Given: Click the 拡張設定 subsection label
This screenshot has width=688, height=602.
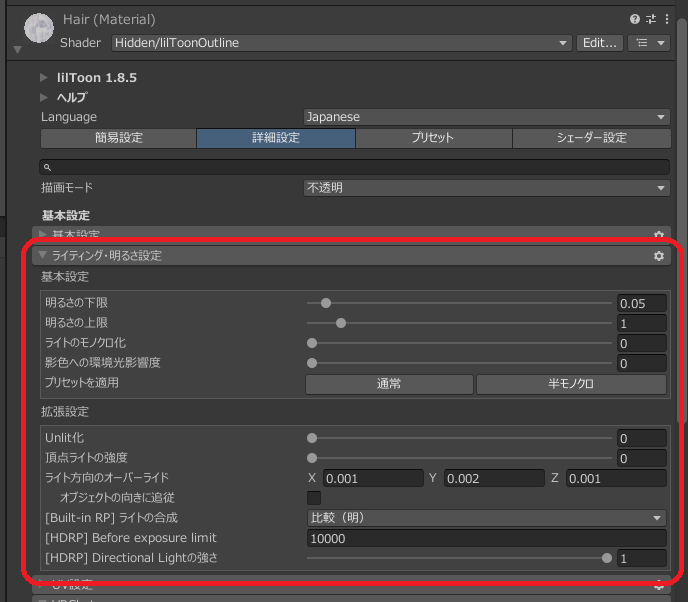Looking at the screenshot, I should tap(65, 412).
